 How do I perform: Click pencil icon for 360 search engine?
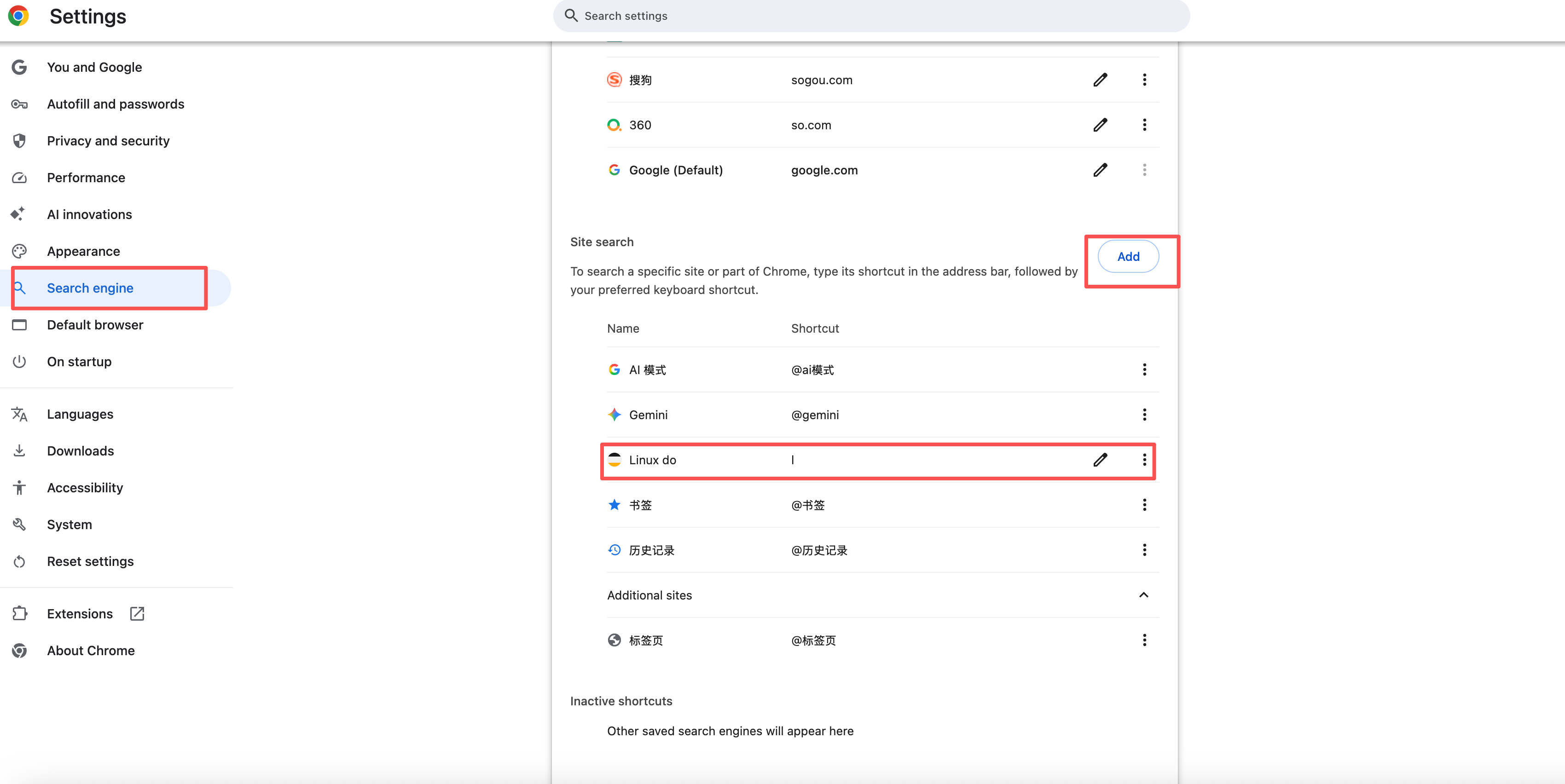tap(1100, 125)
